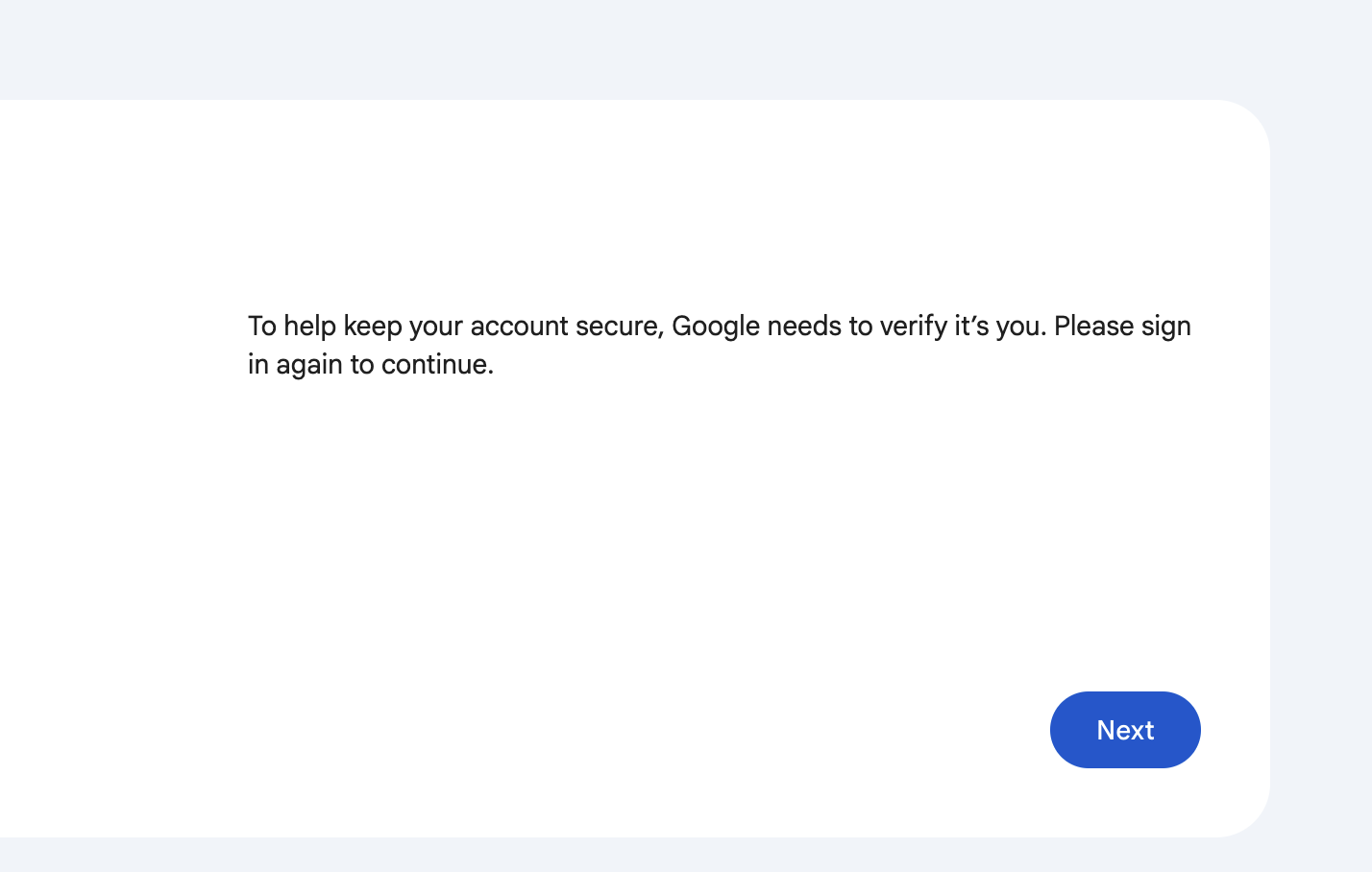Click the word "secure," in the message
Screen dimensions: 1372x872
click(620, 327)
